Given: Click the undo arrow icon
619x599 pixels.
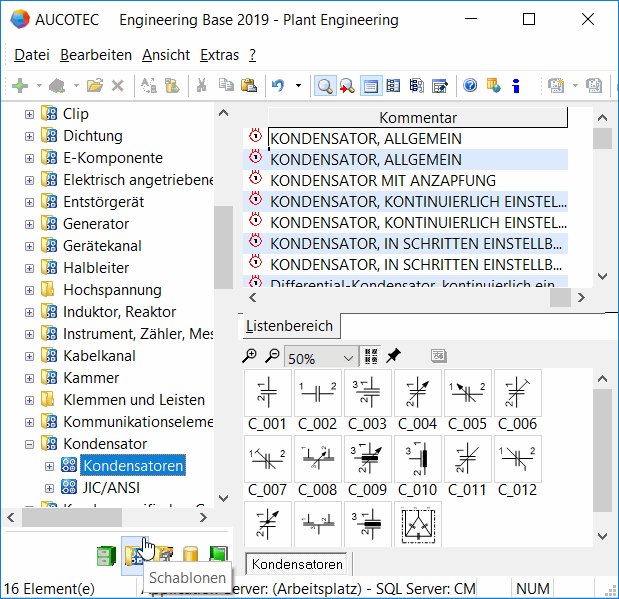Looking at the screenshot, I should tap(279, 86).
